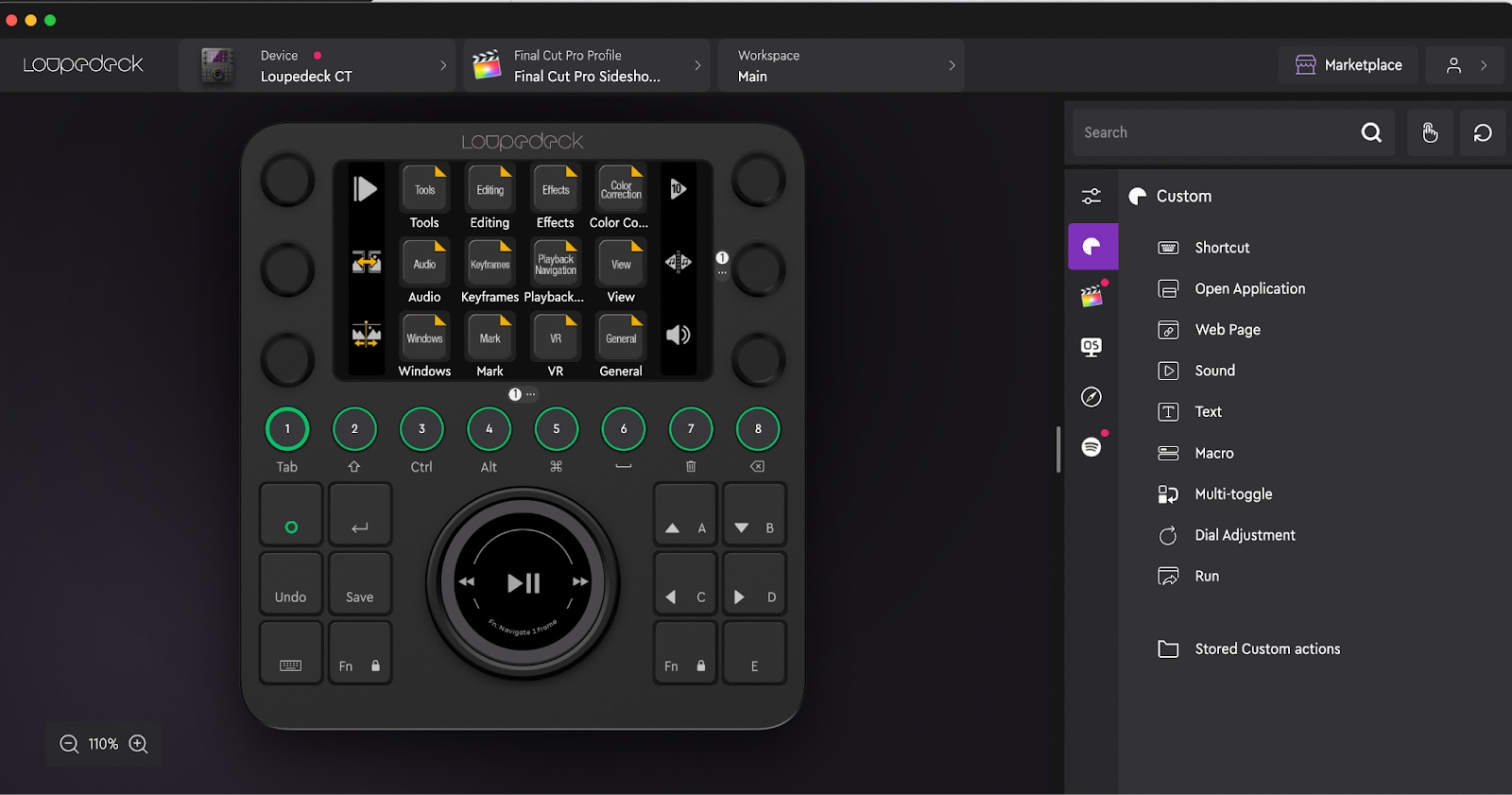Open the settings sliders sidebar icon
The width and height of the screenshot is (1512, 795).
[1091, 196]
